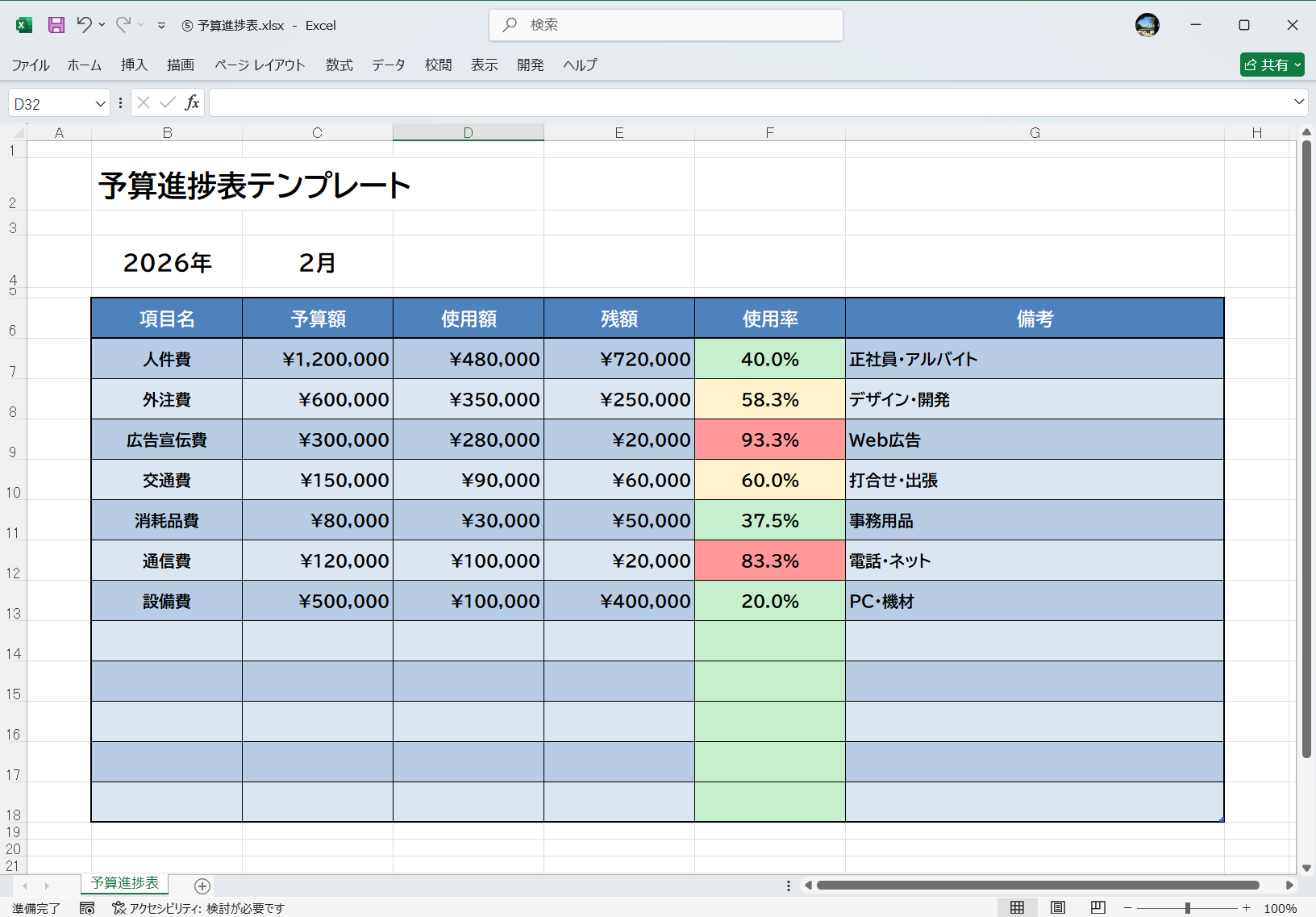Click the new sheet plus button

tap(202, 886)
